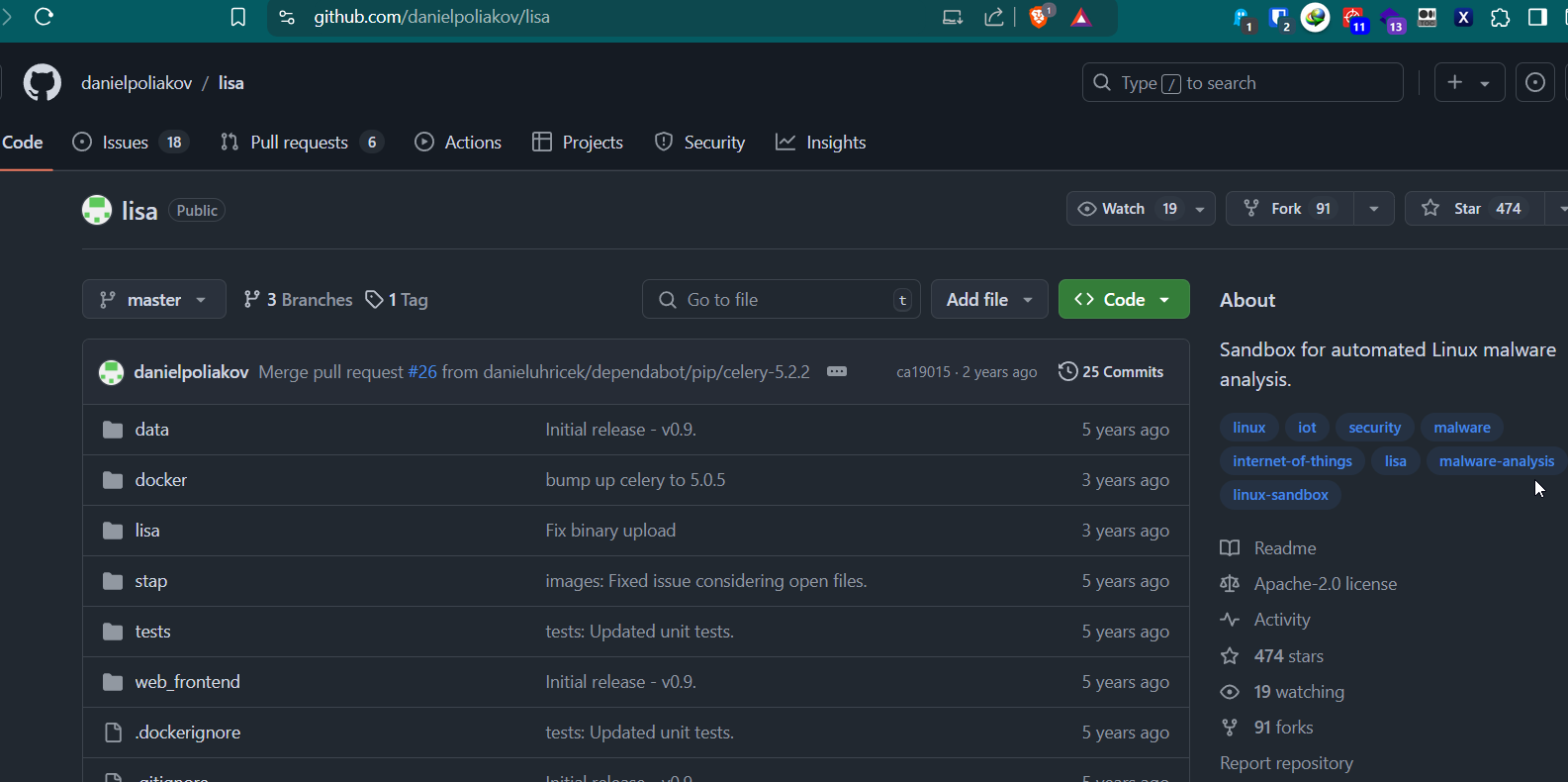Click the share page icon in address bar
The width and height of the screenshot is (1568, 782).
point(994,17)
